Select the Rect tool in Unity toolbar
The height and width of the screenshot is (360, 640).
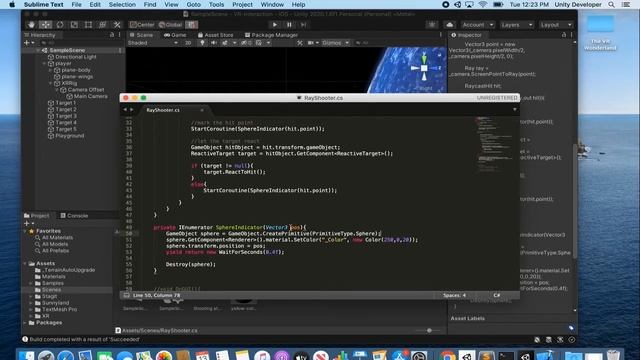(88, 24)
